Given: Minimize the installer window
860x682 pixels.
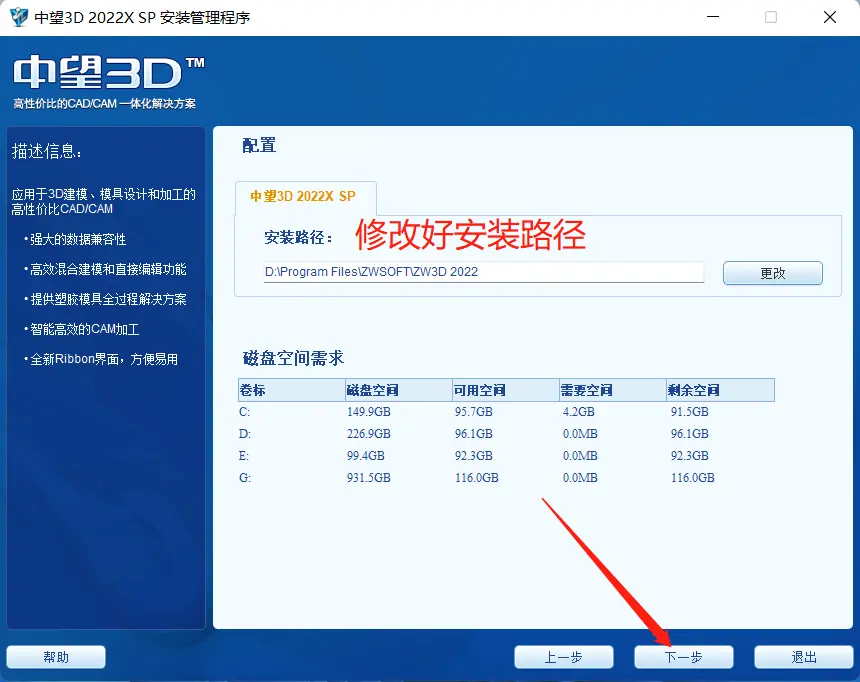Looking at the screenshot, I should (713, 17).
